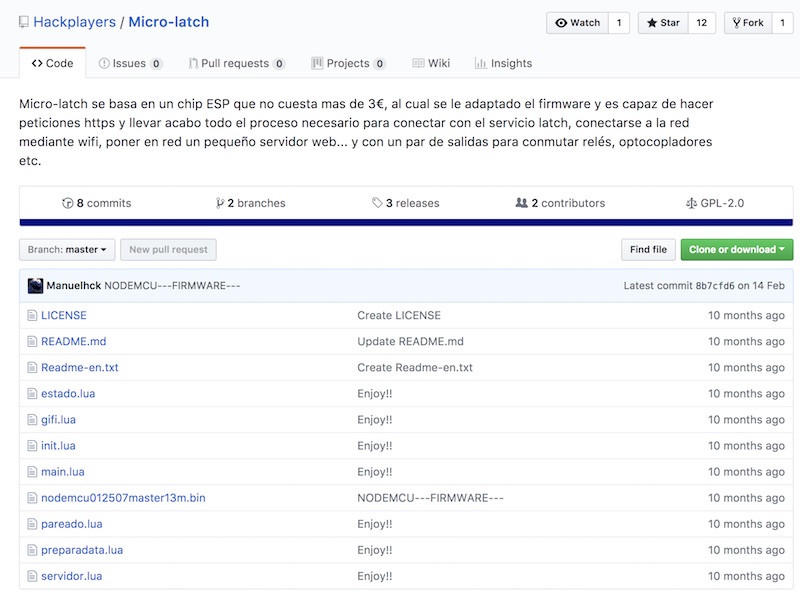Viewport: 800px width, 595px height.
Task: Click the New pull request button
Action: (168, 250)
